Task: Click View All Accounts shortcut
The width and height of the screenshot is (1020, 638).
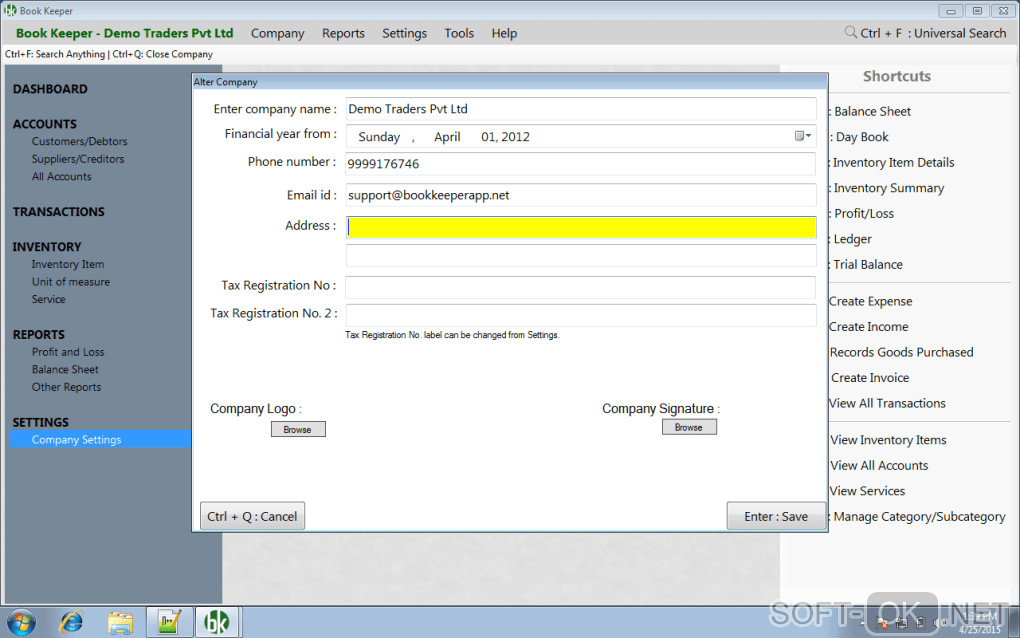Action: 879,465
